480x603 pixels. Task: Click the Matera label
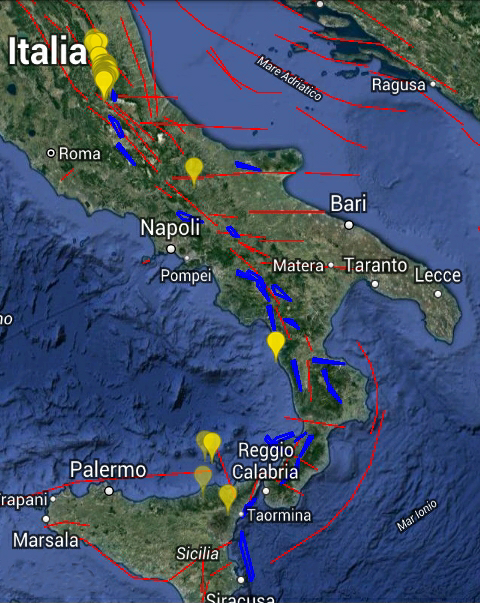(298, 266)
